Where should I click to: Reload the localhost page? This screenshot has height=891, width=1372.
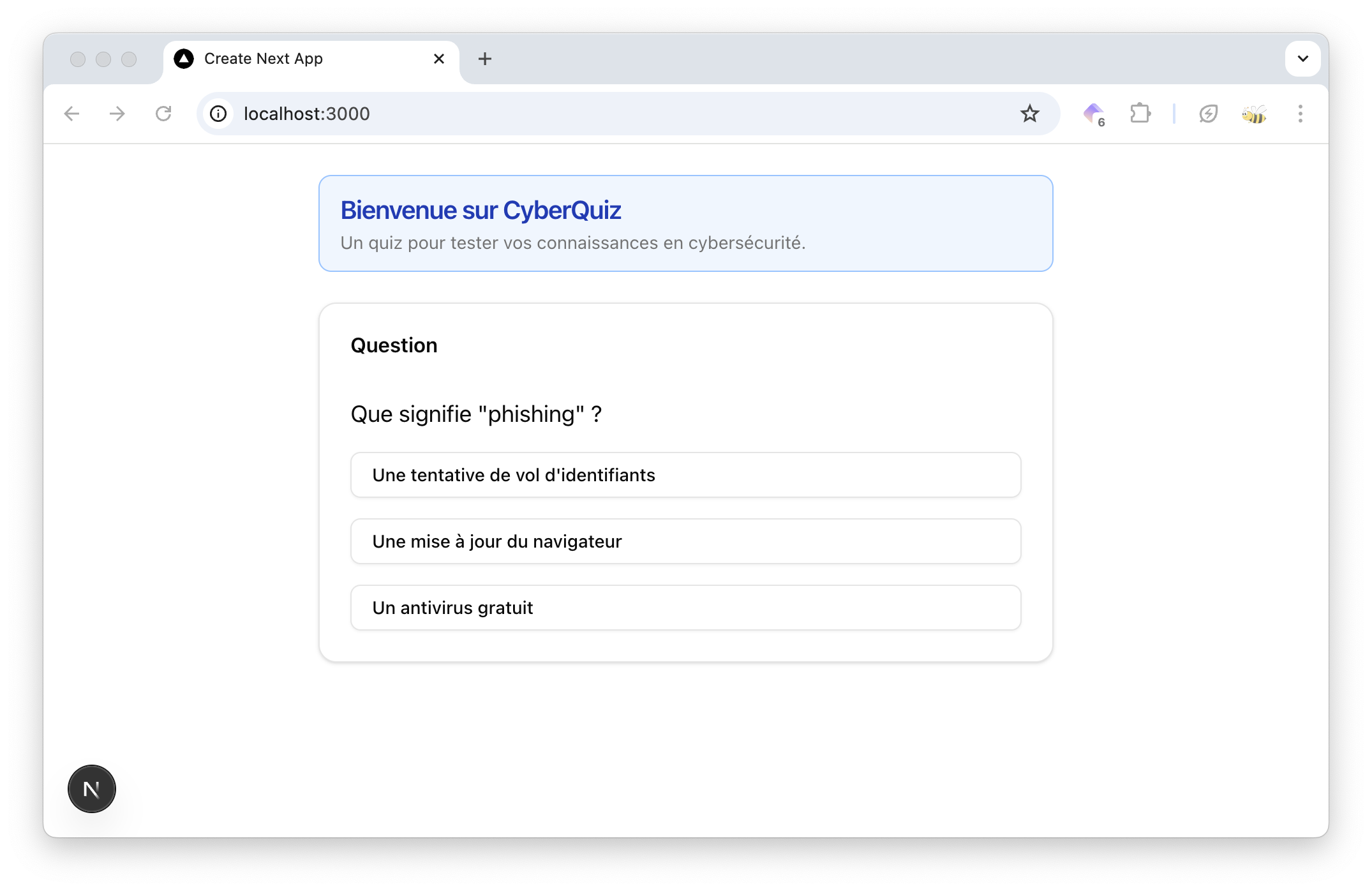tap(163, 114)
